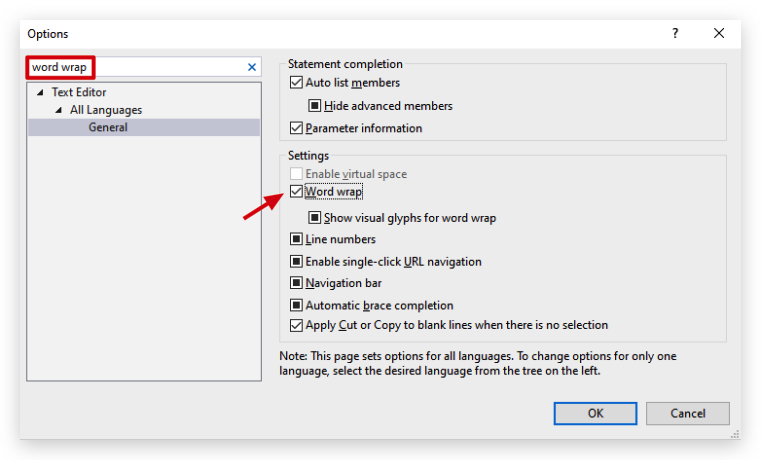Toggle Enable virtual space checkbox
Viewport: 761px width, 460px height.
tap(296, 174)
